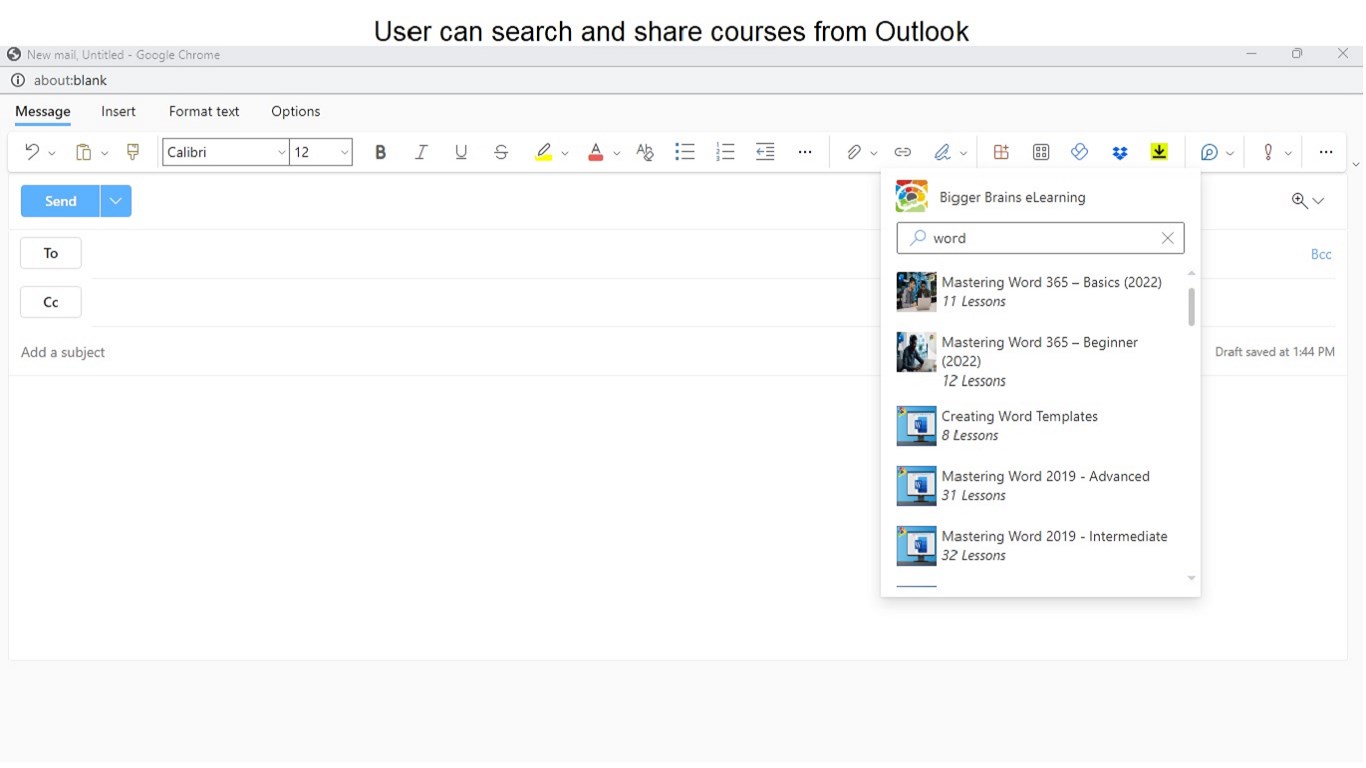
Task: Click the chat bubble toolbar icon
Action: [1209, 152]
